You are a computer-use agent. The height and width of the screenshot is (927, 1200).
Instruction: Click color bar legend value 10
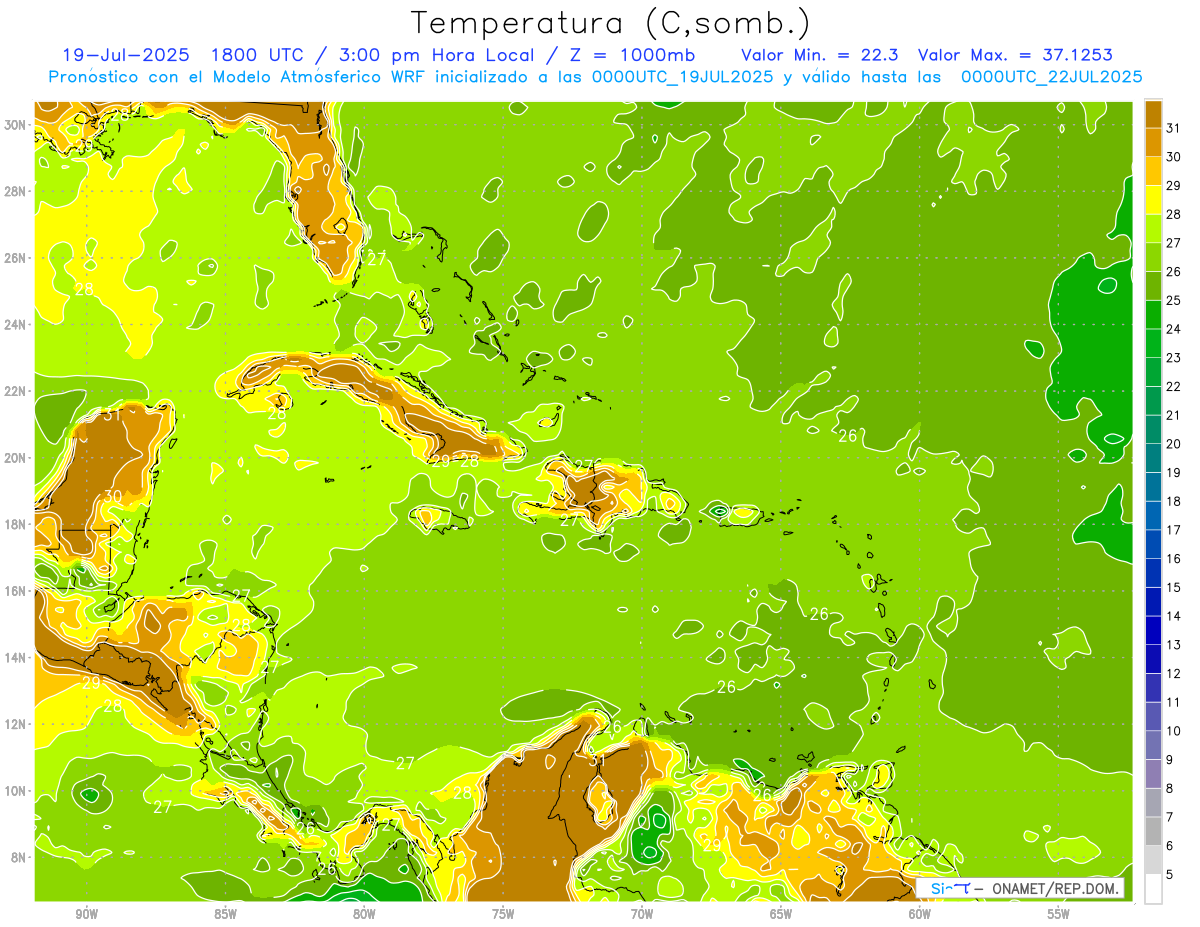pyautogui.click(x=1173, y=731)
